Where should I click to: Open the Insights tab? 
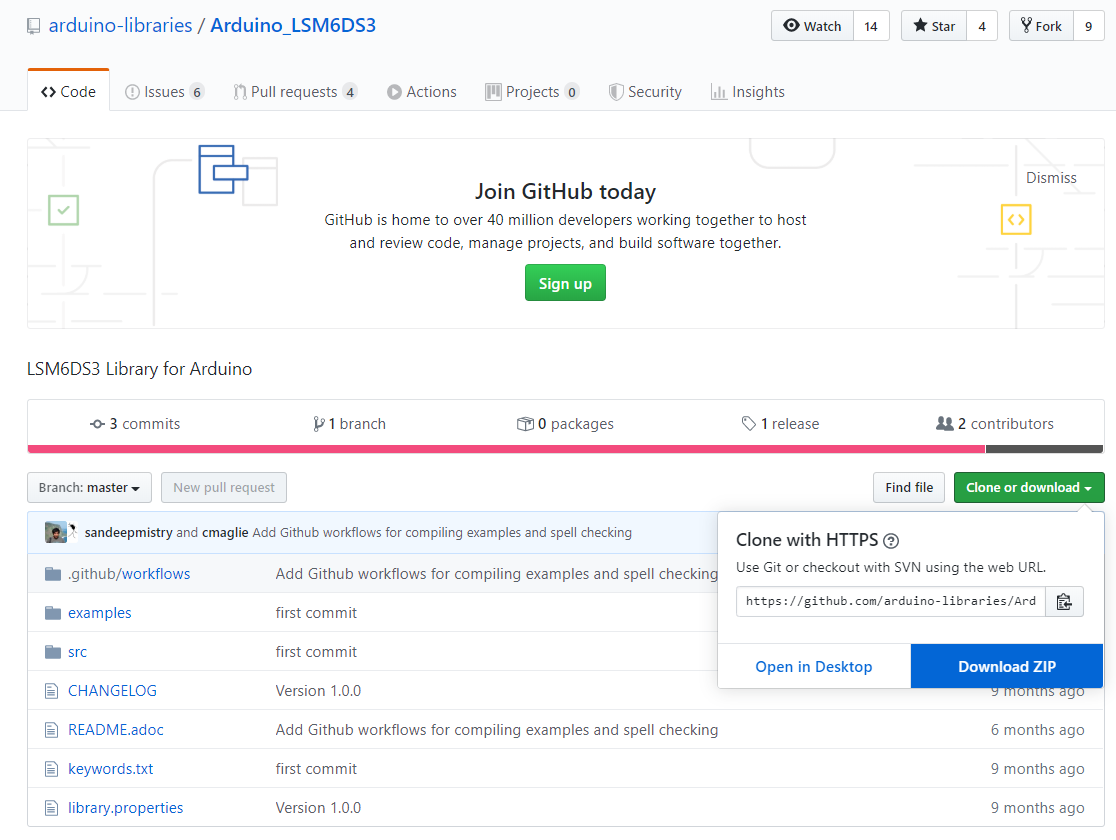pos(748,92)
